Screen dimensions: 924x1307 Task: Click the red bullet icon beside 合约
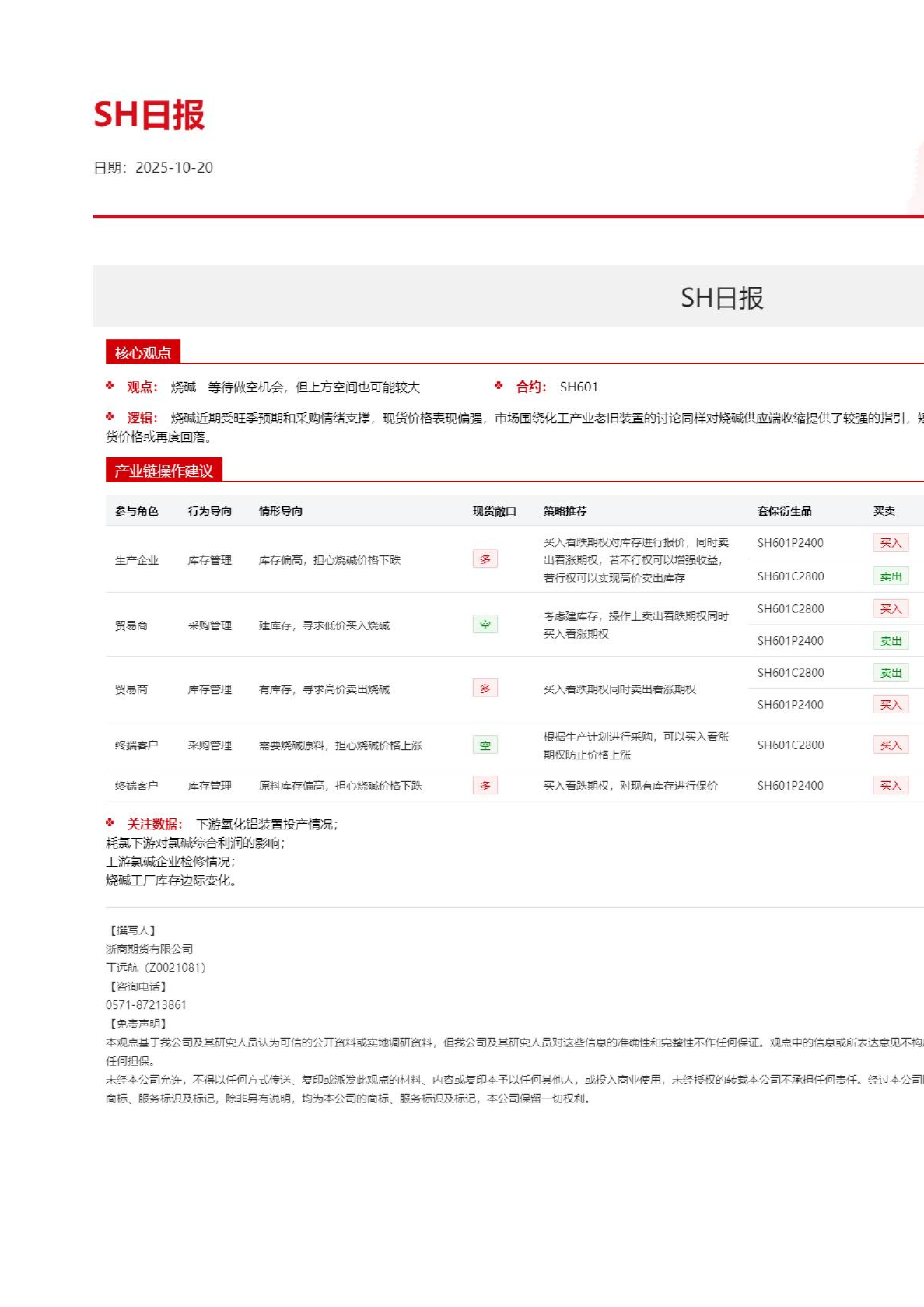499,386
